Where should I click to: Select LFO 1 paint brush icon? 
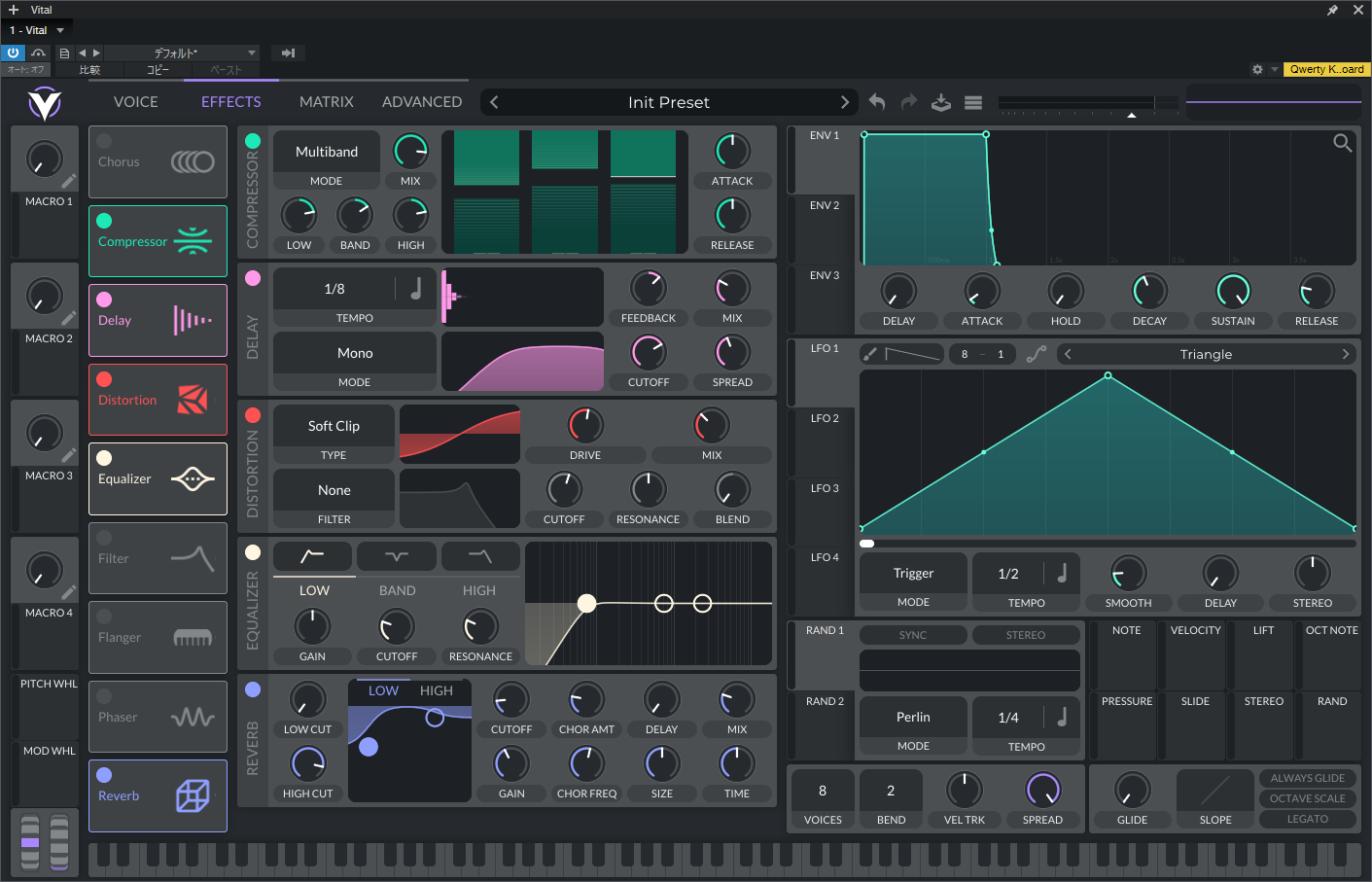click(x=870, y=354)
